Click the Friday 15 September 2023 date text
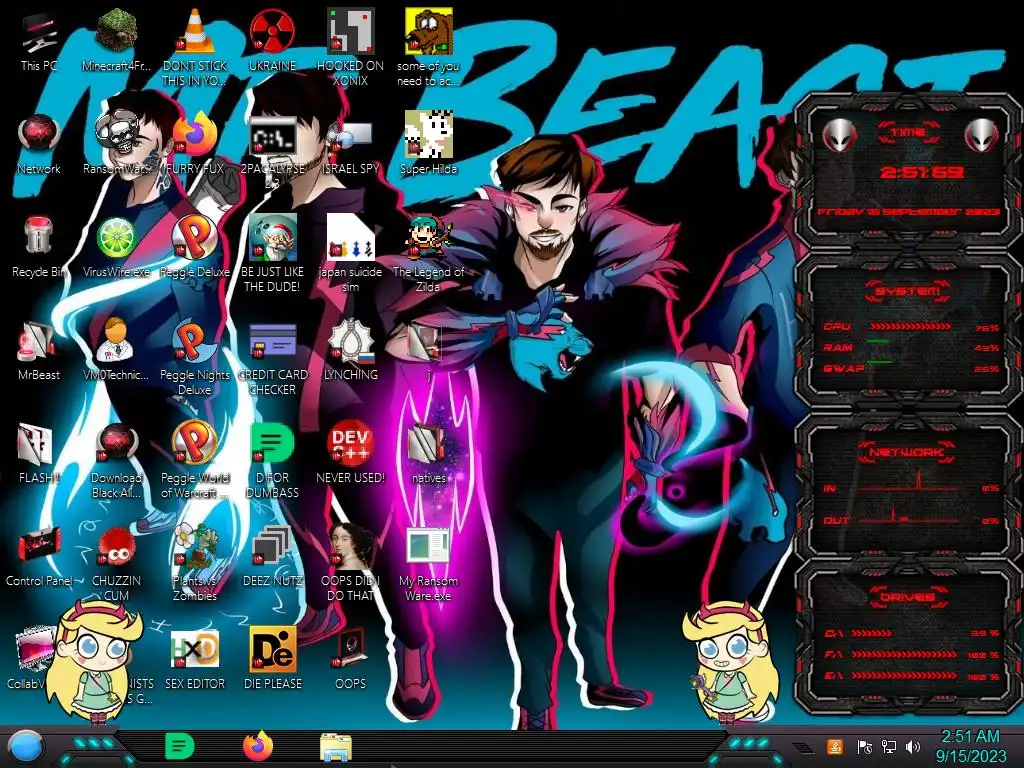1024x768 pixels. pyautogui.click(x=908, y=212)
